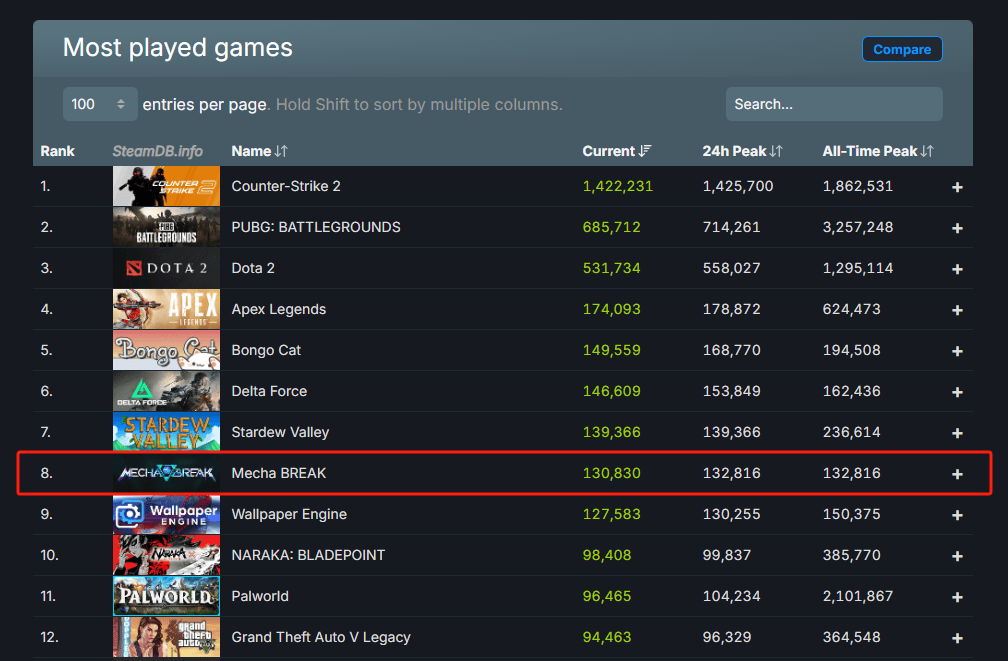Open the Mecha BREAK logo thumbnail
This screenshot has width=1008, height=661.
tap(166, 473)
